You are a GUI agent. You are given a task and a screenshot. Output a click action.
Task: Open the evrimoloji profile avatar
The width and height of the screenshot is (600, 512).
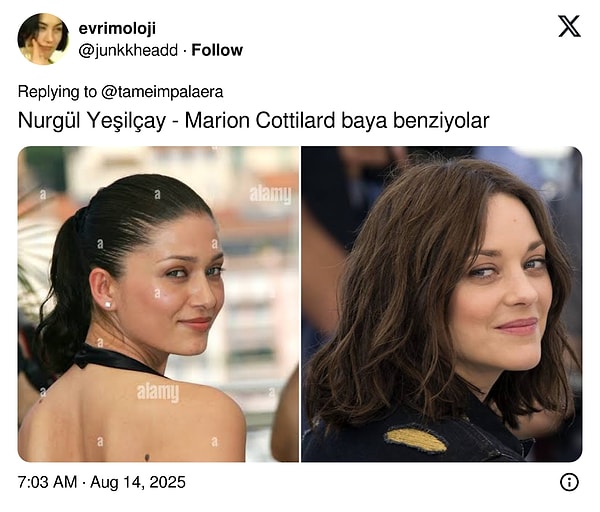pyautogui.click(x=43, y=39)
